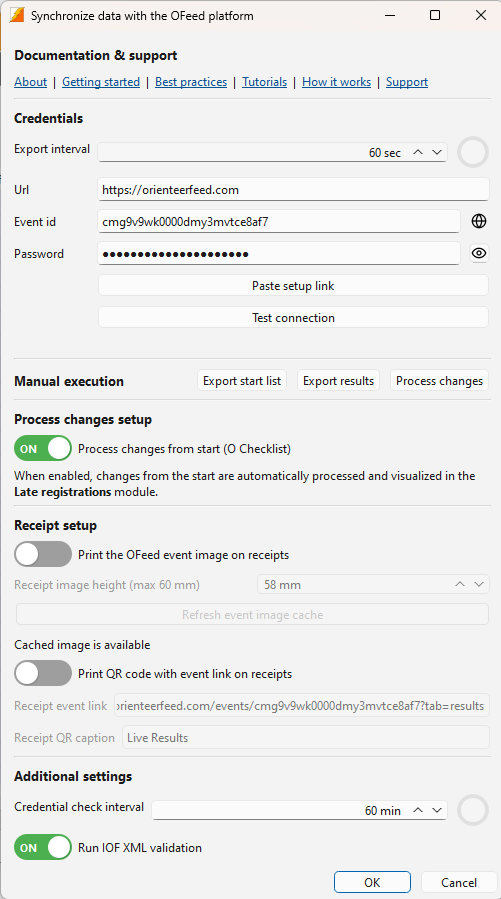Click the Paste setup link button

(293, 285)
